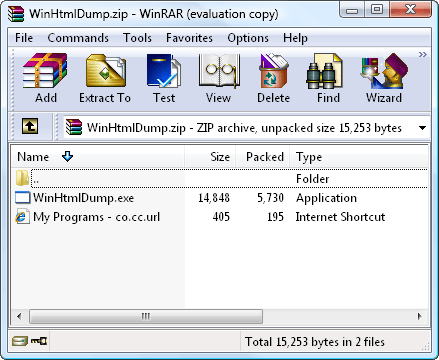The width and height of the screenshot is (439, 360).
Task: Click the Find binoculars toolbar icon
Action: (324, 71)
